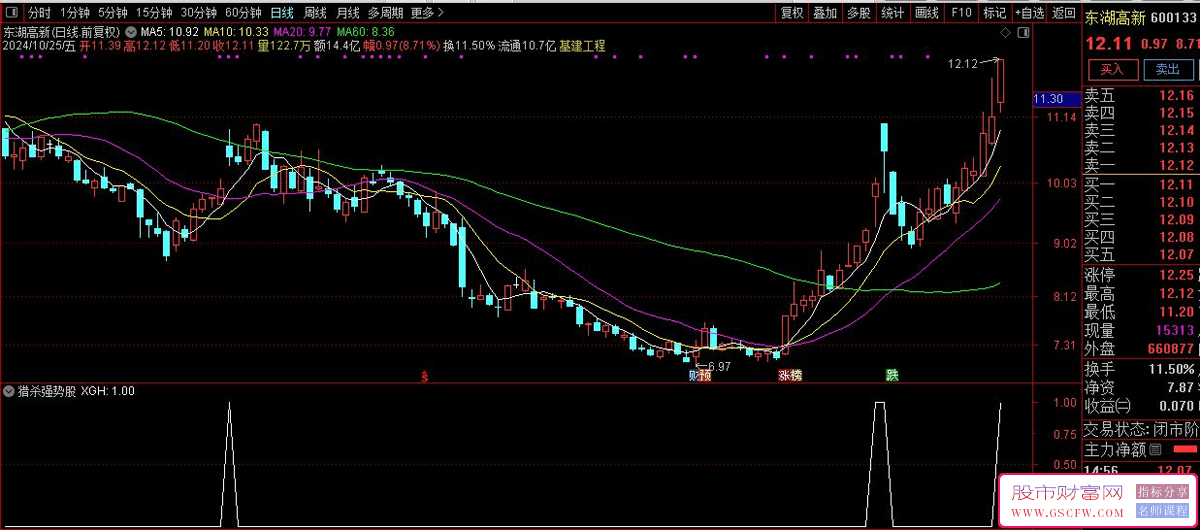
Task: Expand the 猎杀强势股 indicator dropdown
Action: coord(10,391)
